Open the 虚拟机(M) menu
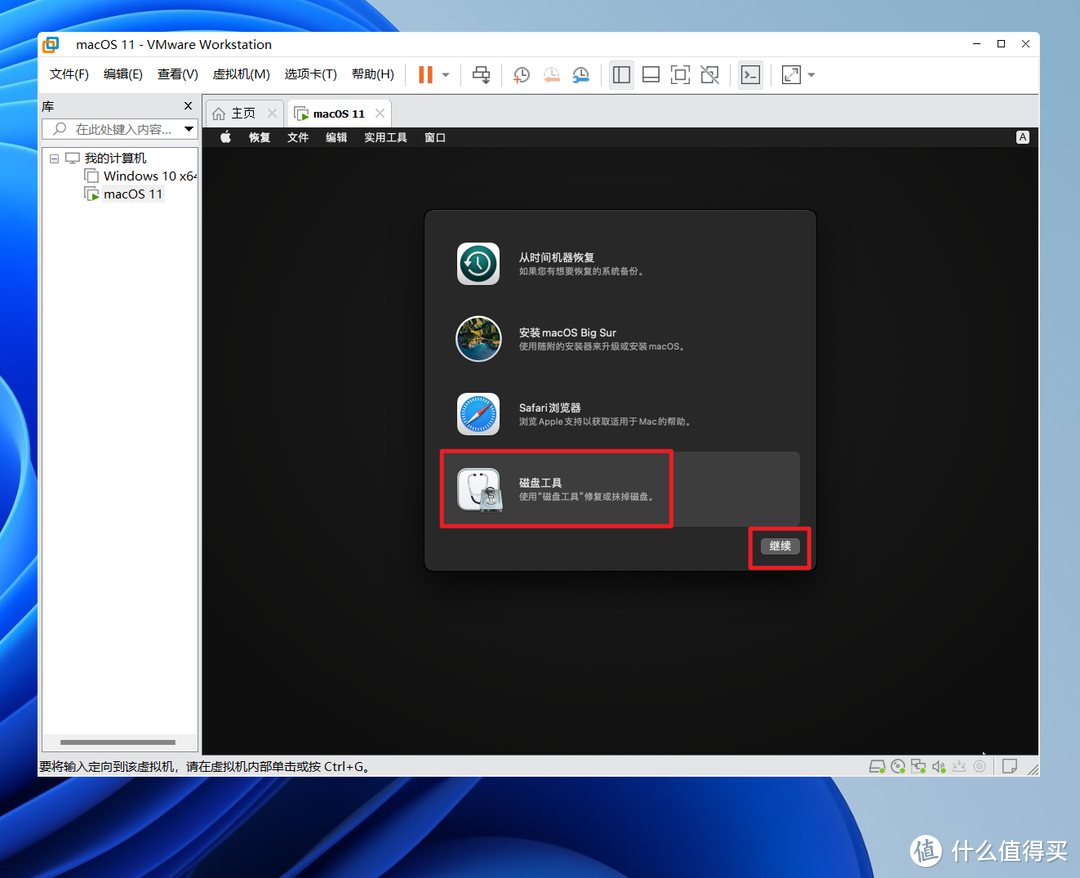Image resolution: width=1080 pixels, height=878 pixels. point(241,74)
